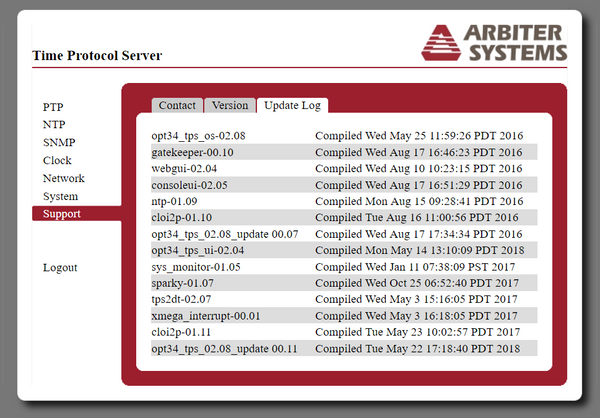Click the ntp-01.09 entry
Image resolution: width=600 pixels, height=418 pixels.
click(174, 201)
